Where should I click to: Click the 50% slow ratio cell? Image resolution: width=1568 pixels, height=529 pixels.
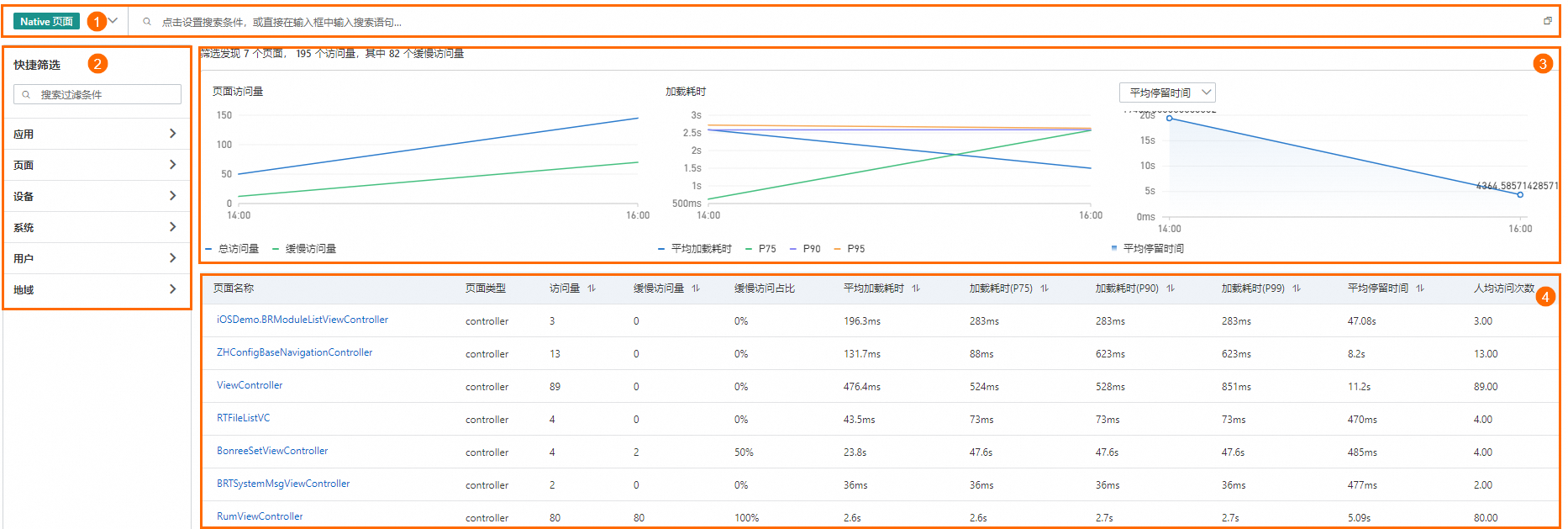744,452
